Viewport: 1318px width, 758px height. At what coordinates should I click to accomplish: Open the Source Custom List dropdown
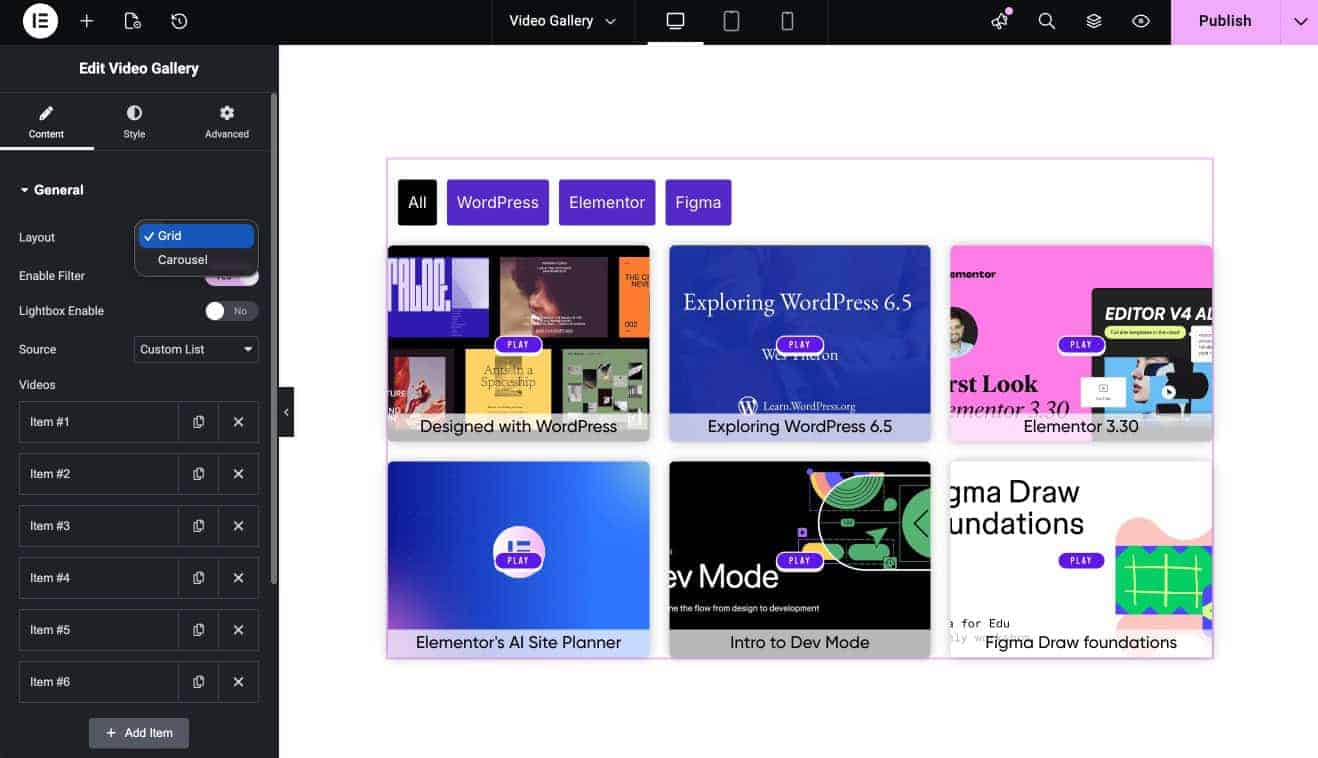(196, 349)
